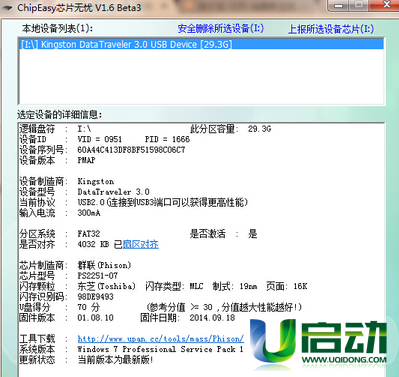Click empty area of device list box
The image size is (399, 377).
(x=201, y=77)
